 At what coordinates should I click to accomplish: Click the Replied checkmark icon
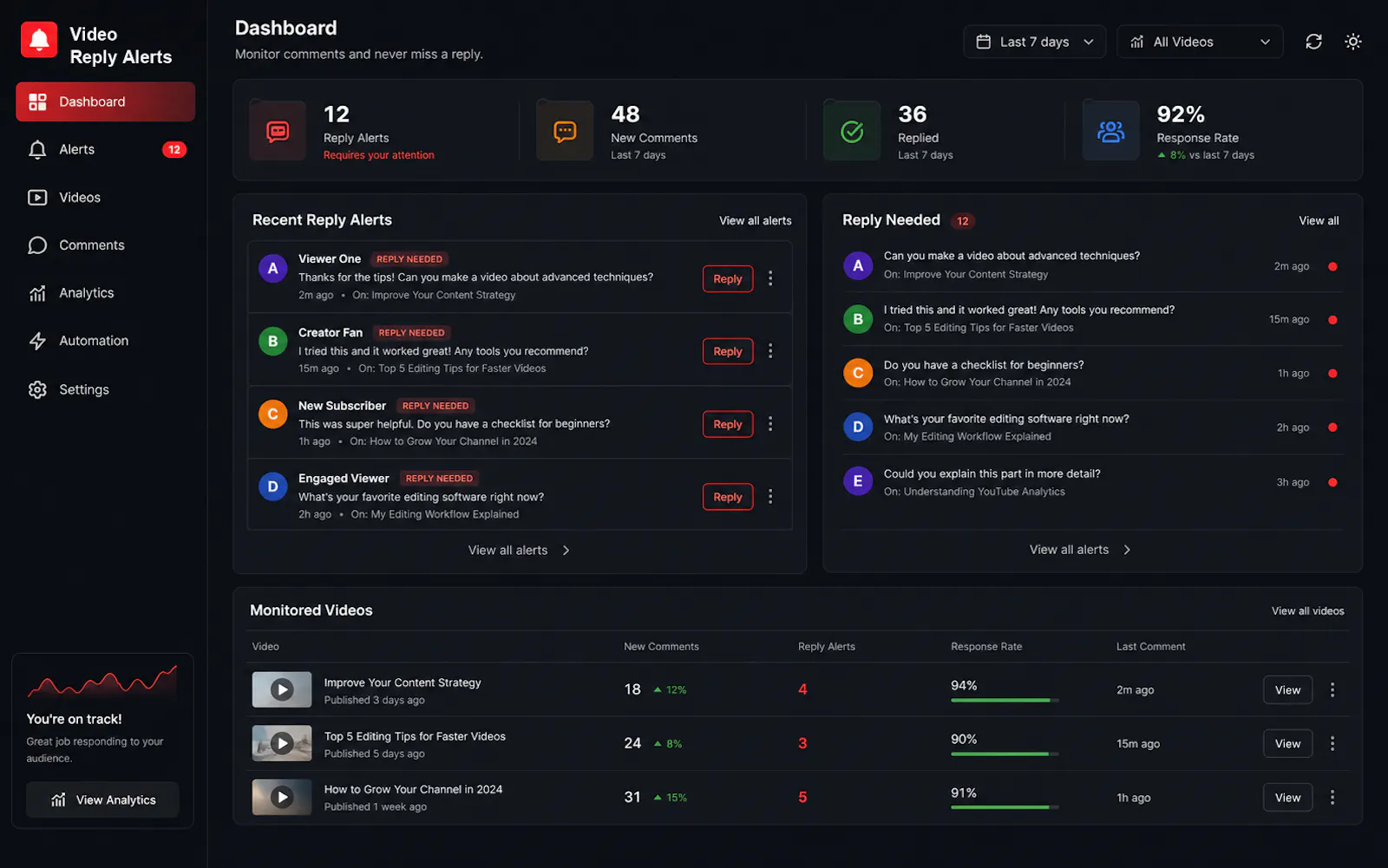(x=852, y=131)
